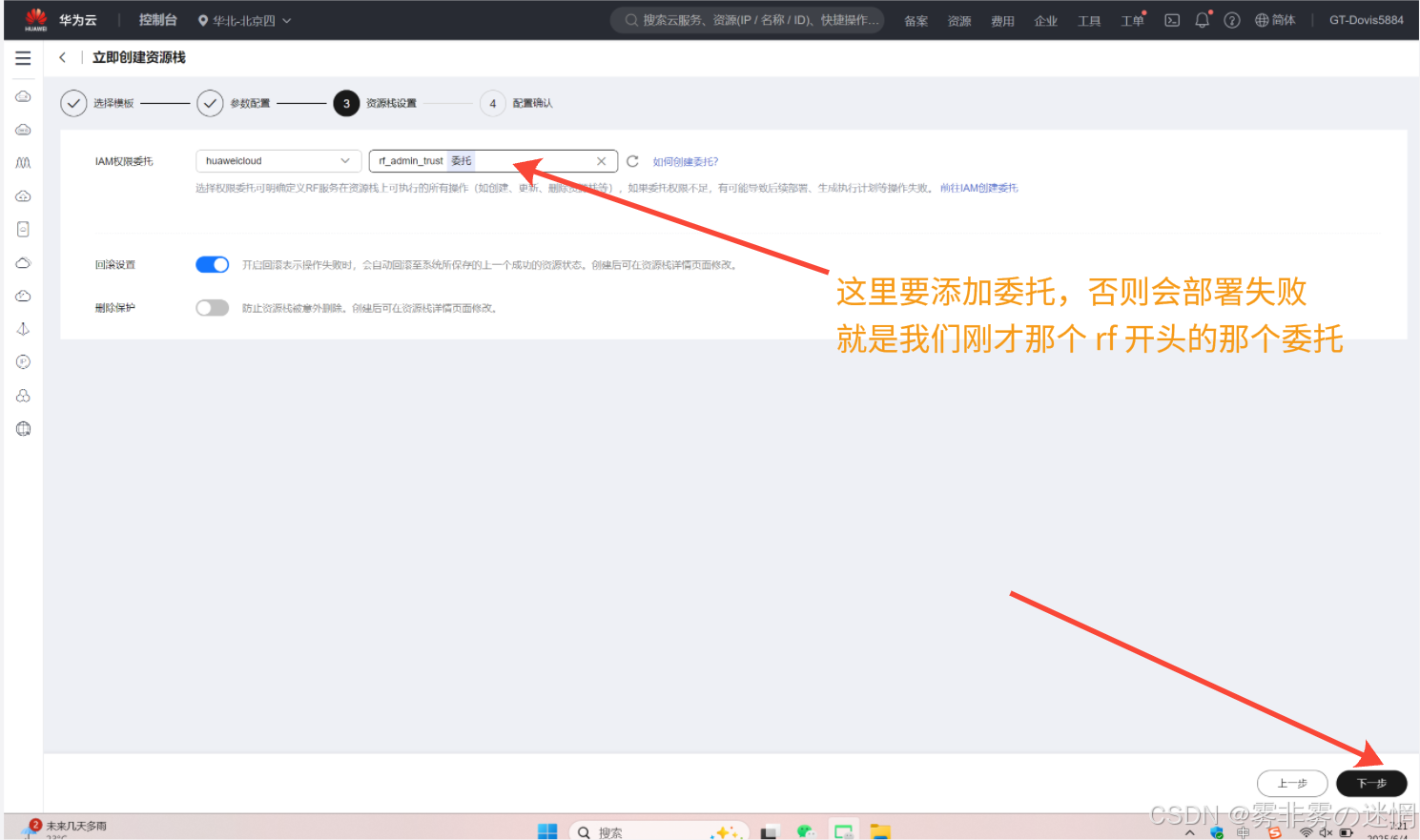
Task: Open the 工具 menu
Action: click(1089, 21)
